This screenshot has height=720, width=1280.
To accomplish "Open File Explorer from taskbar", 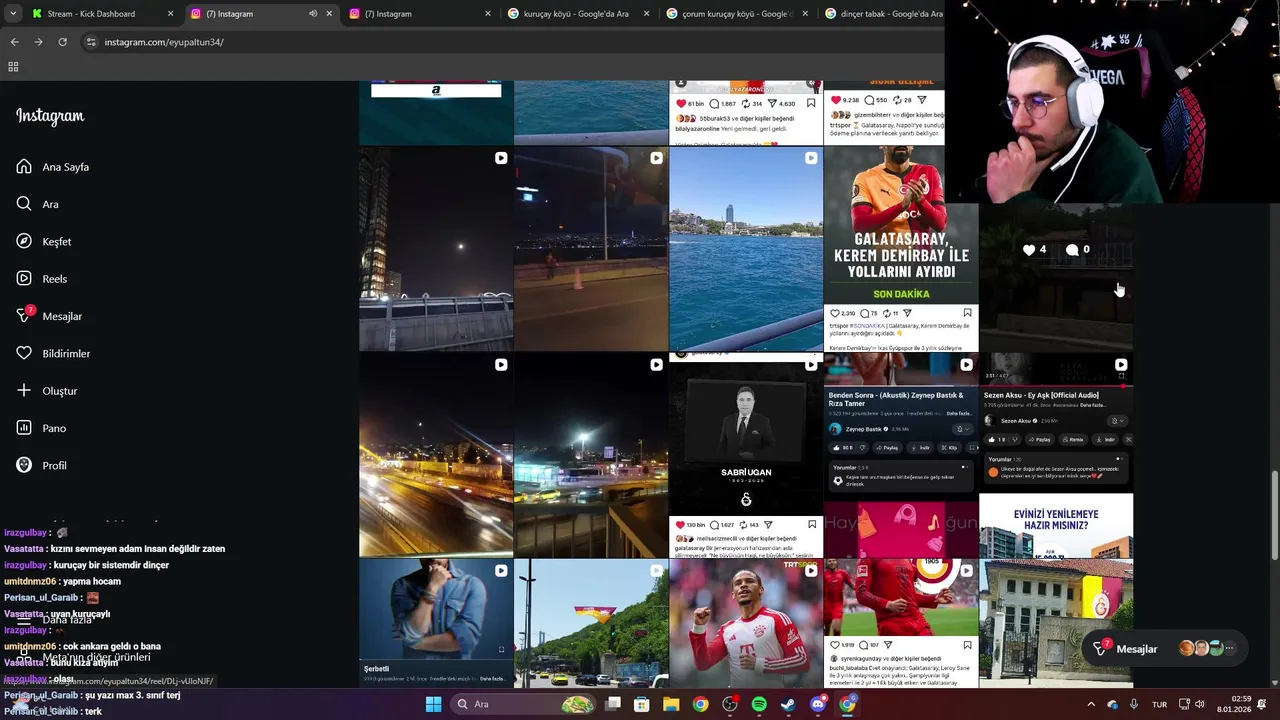I will pos(671,704).
